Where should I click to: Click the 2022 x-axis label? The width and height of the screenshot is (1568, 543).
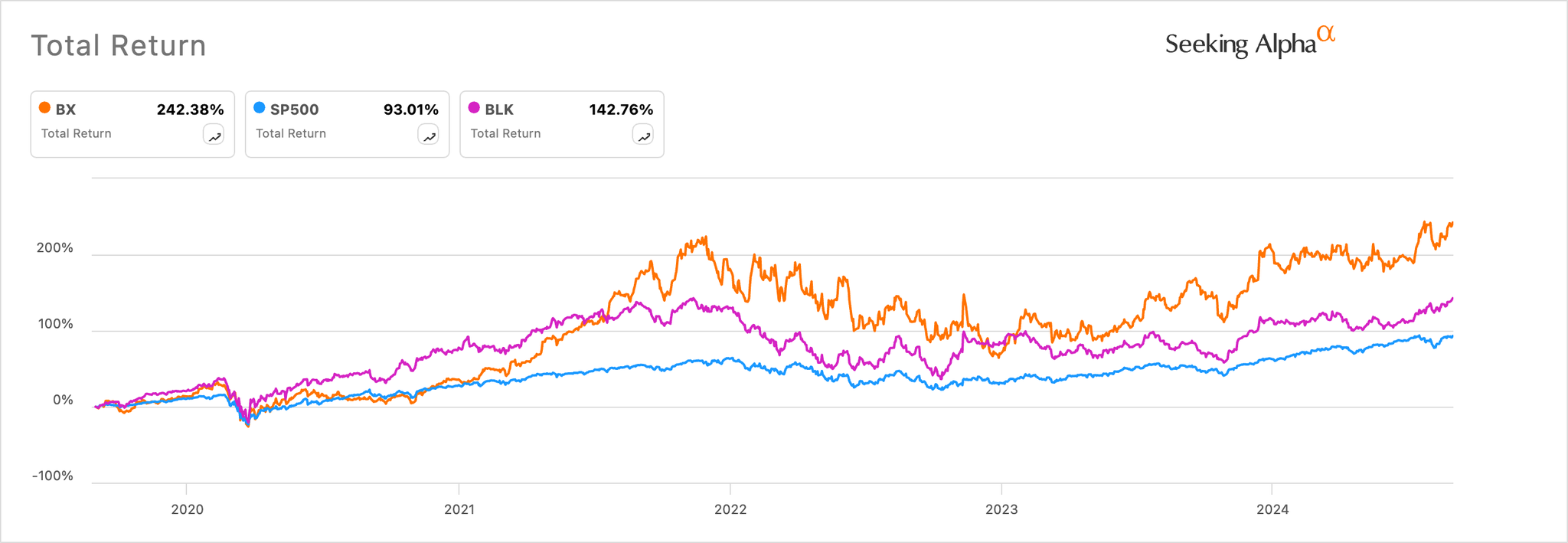[x=730, y=509]
